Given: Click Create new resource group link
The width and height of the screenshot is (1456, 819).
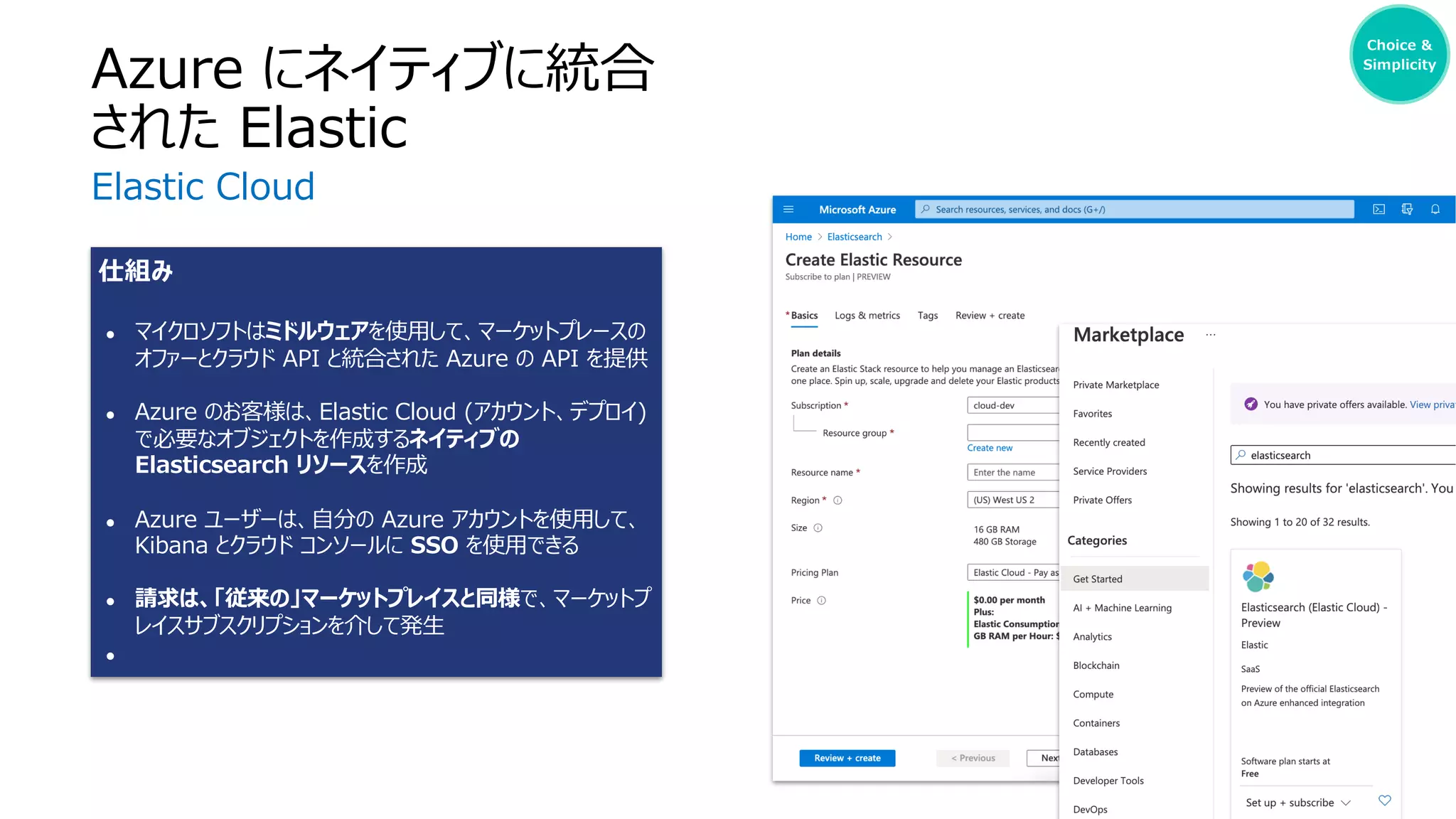Looking at the screenshot, I should coord(990,448).
